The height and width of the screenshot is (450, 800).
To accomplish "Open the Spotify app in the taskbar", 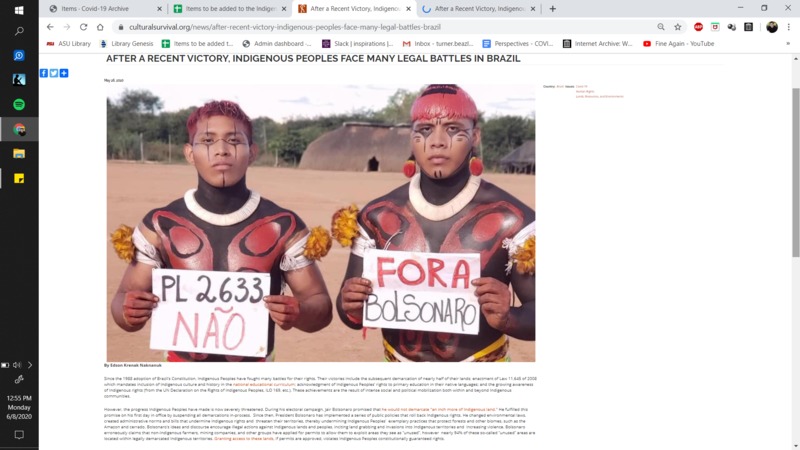I will 19,105.
